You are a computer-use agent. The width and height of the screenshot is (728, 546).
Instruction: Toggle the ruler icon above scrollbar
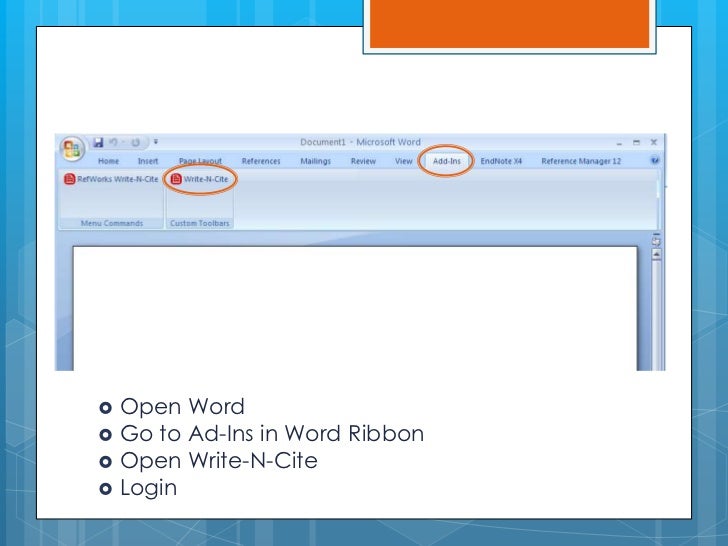656,240
